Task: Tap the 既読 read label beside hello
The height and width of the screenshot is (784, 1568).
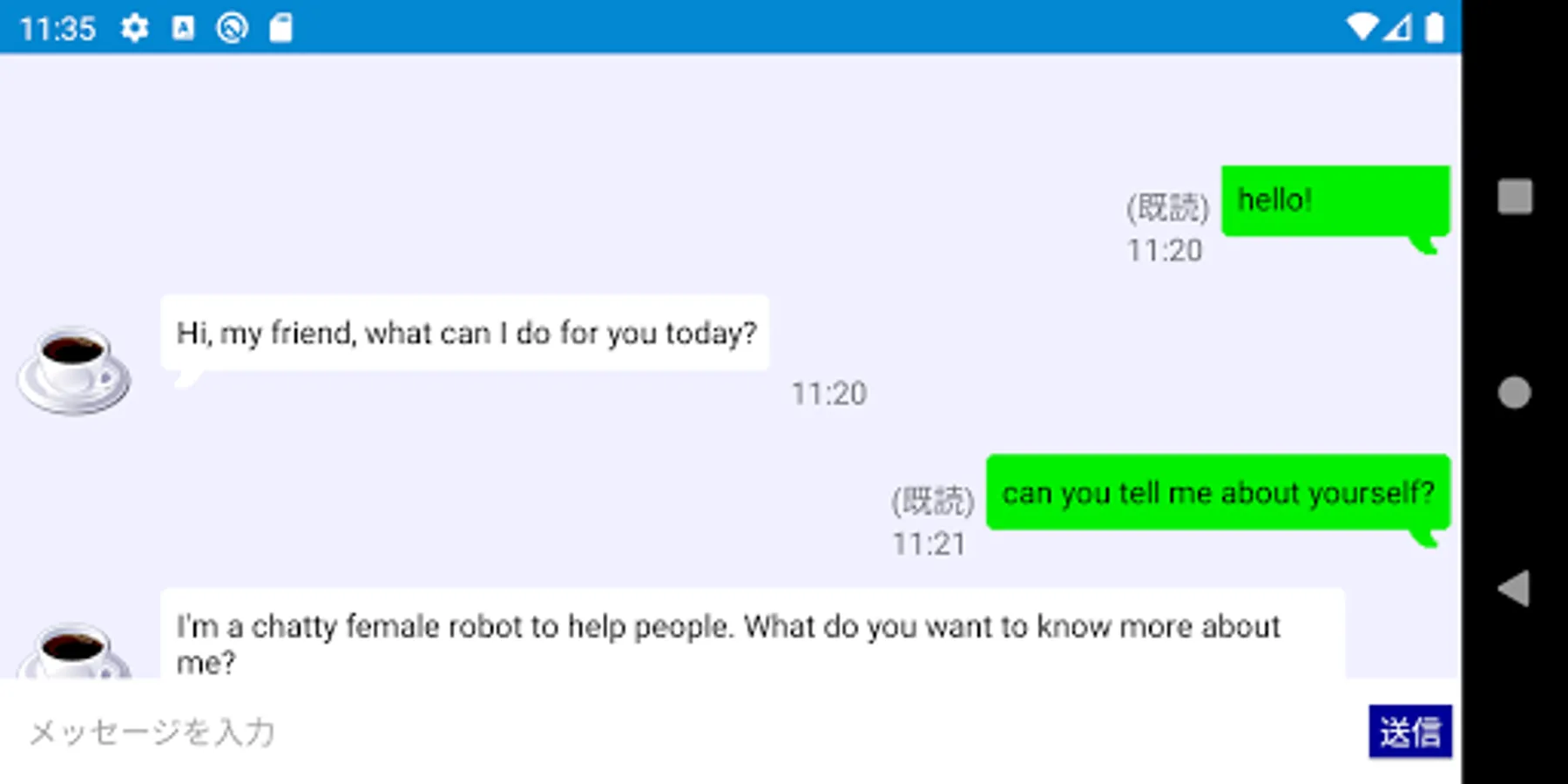Action: [x=1167, y=207]
